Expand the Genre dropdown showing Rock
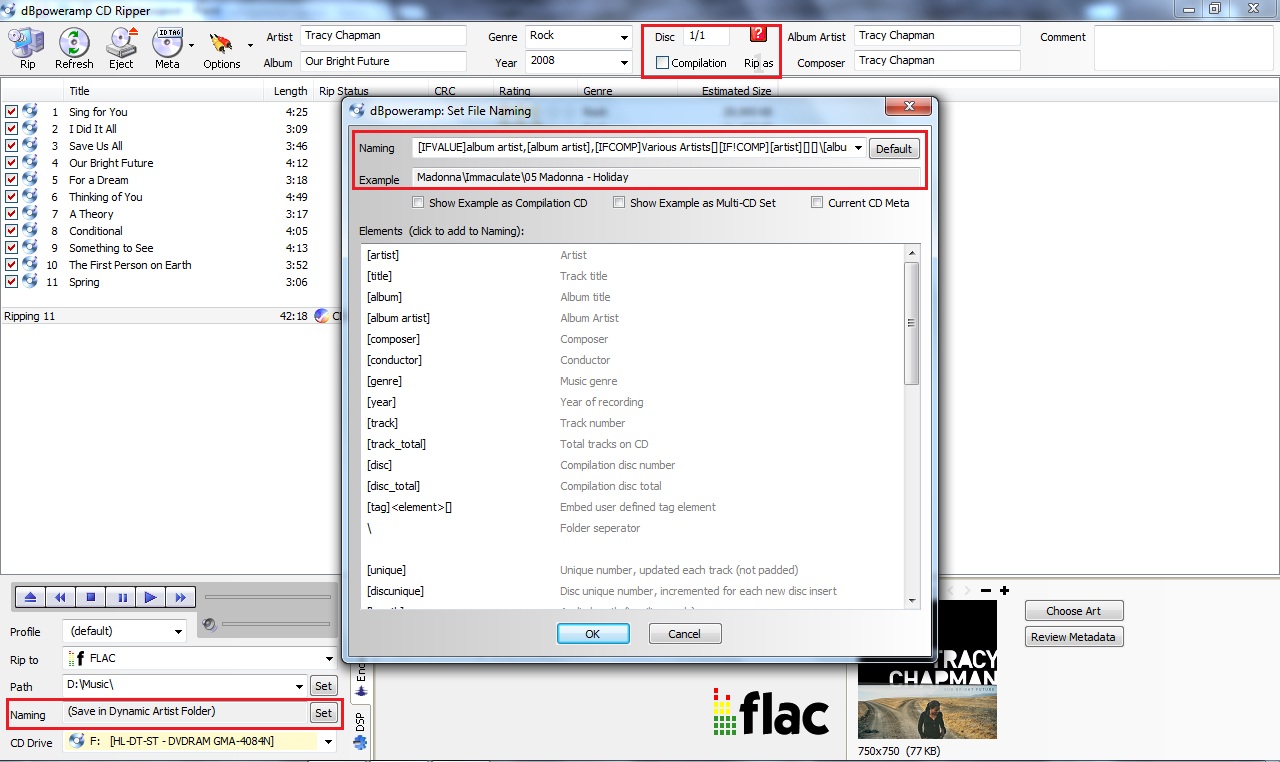 (x=623, y=37)
